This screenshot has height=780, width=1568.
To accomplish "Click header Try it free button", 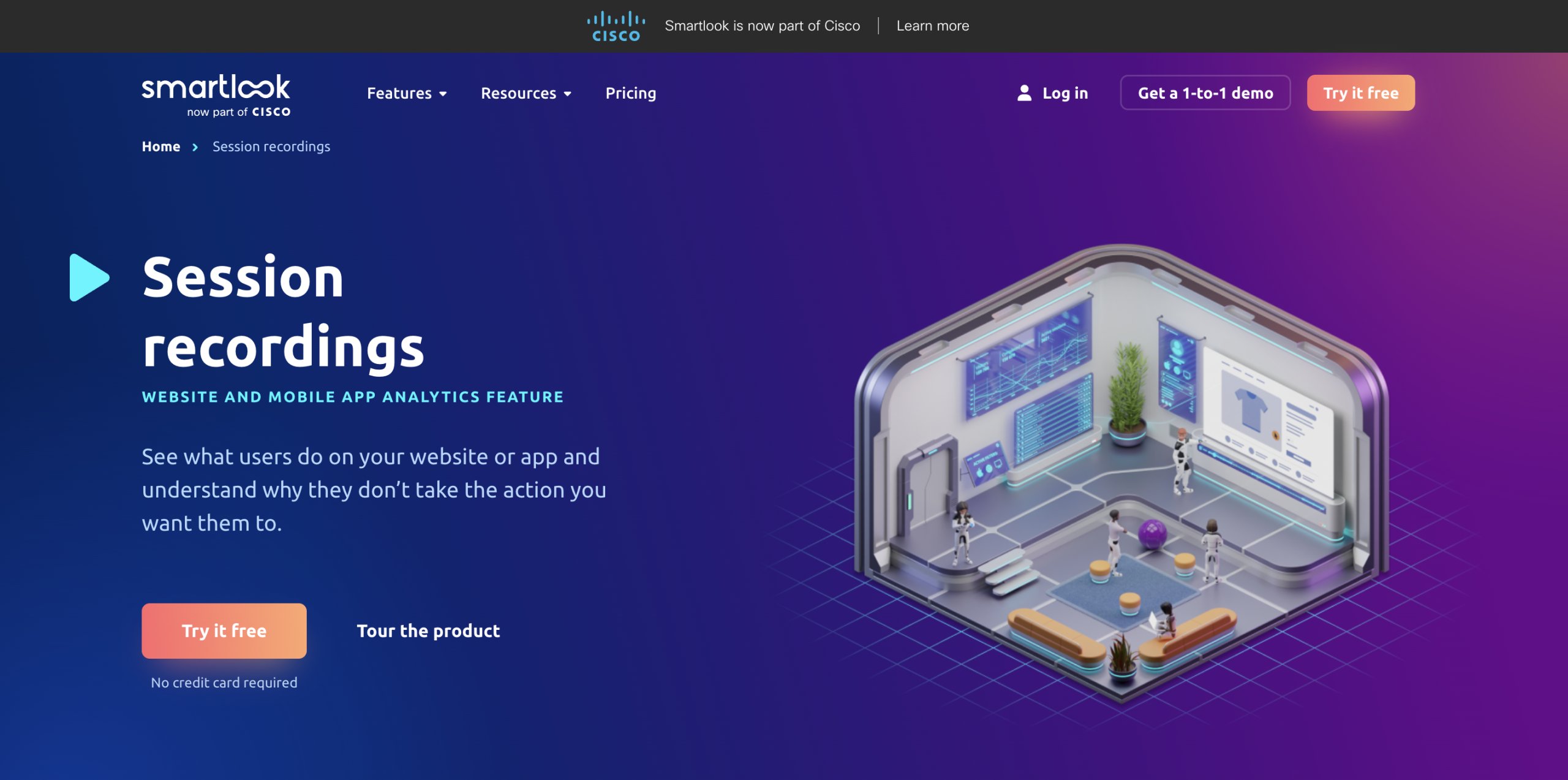I will [x=1360, y=93].
